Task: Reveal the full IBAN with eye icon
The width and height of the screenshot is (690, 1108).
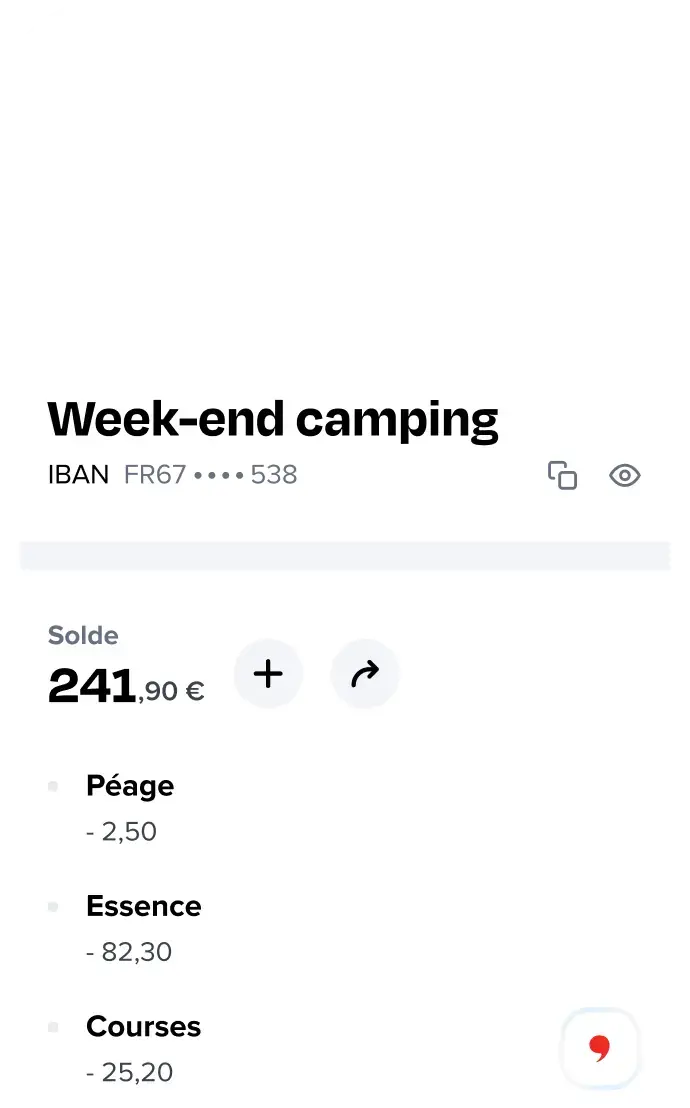Action: pos(625,476)
